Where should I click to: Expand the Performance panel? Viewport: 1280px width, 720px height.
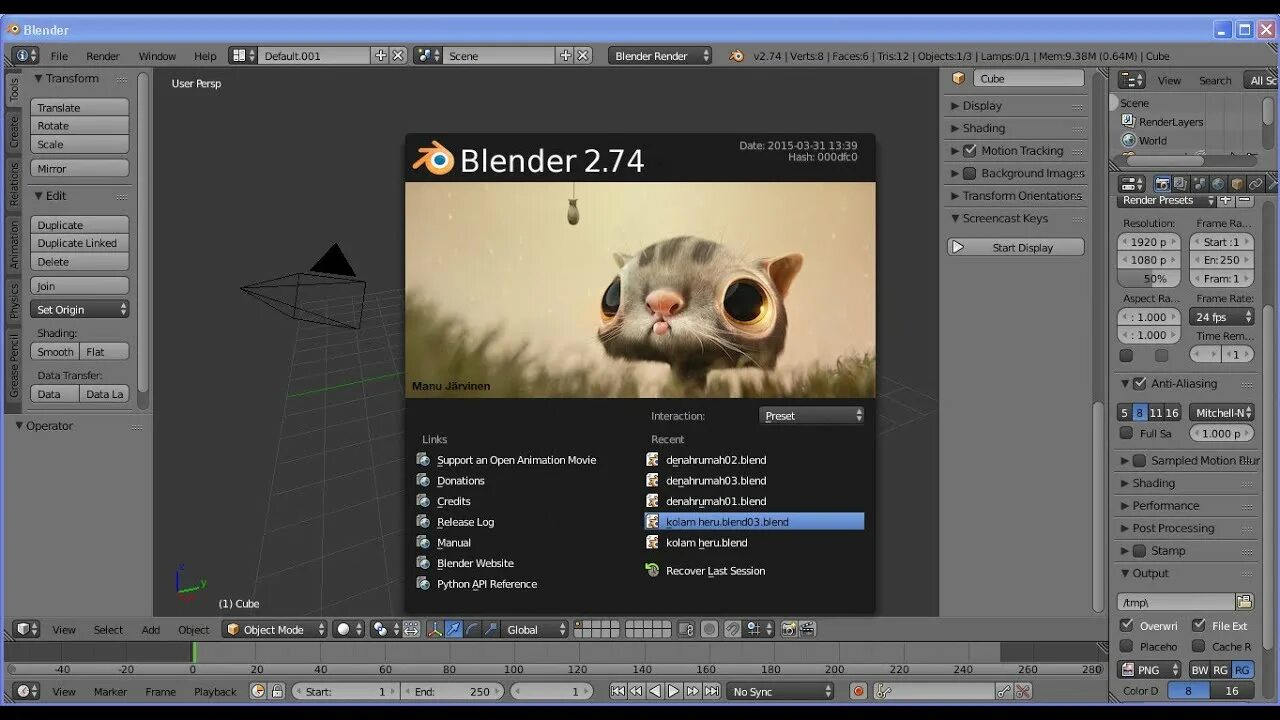(1165, 505)
